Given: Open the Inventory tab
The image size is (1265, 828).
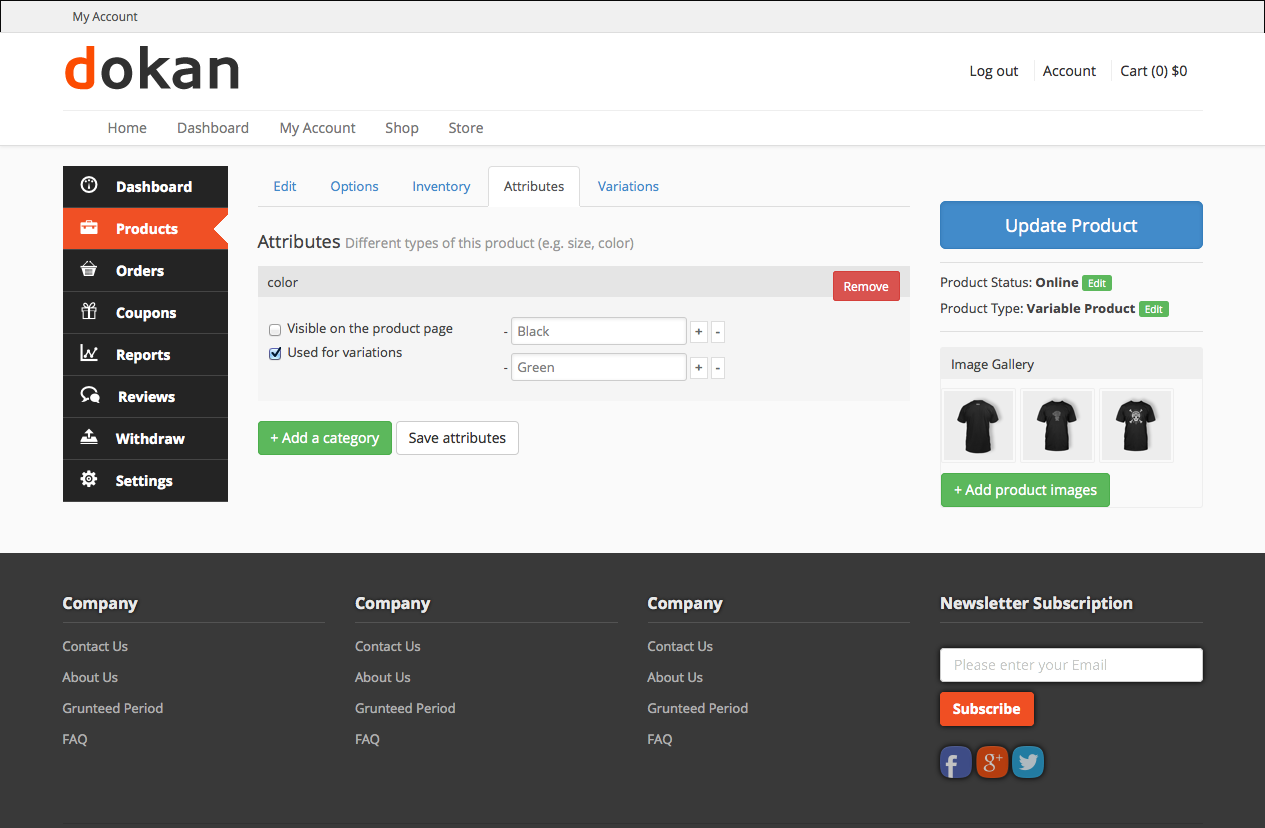Looking at the screenshot, I should coord(441,186).
